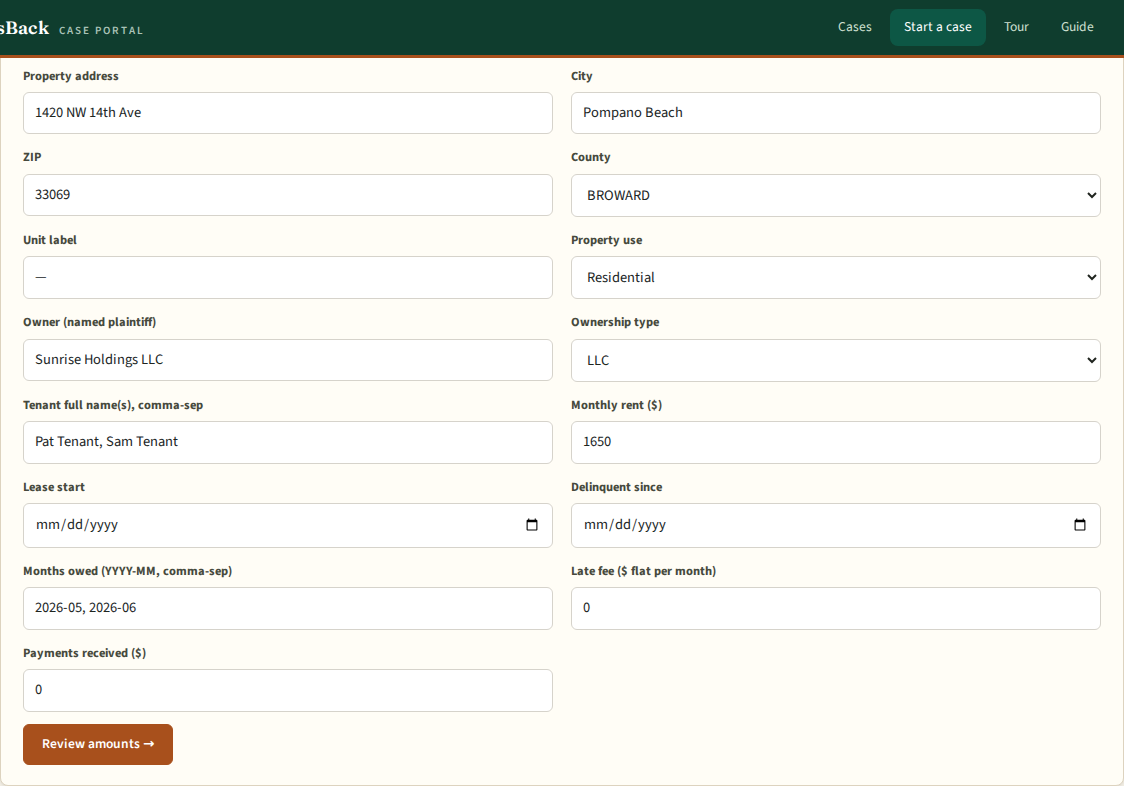This screenshot has width=1124, height=786.
Task: Edit the Owner named plaintiff field
Action: click(287, 360)
